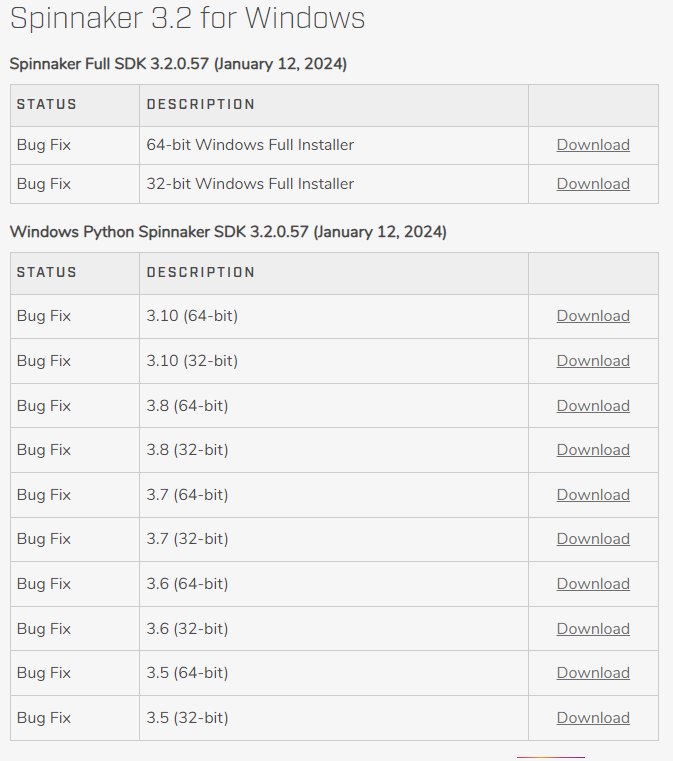Download Python 3.6 (32-bit) SDK
This screenshot has height=761, width=673.
(593, 629)
